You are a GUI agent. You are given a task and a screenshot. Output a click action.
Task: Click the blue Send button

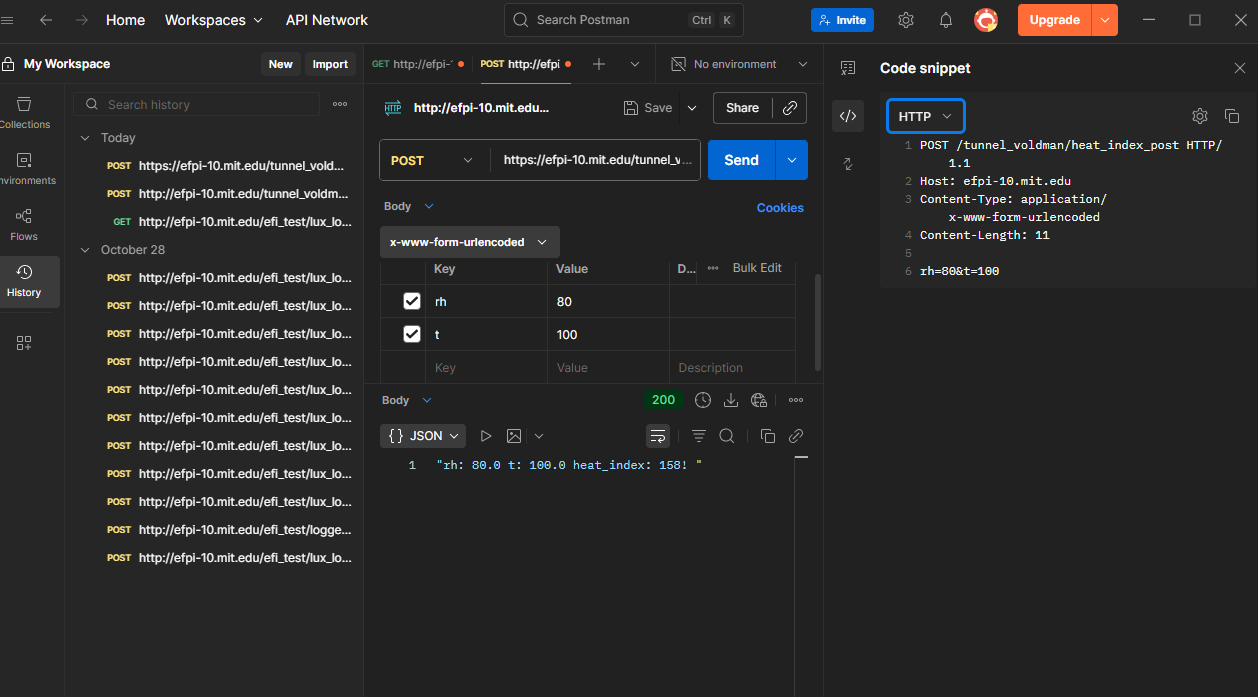click(x=741, y=160)
